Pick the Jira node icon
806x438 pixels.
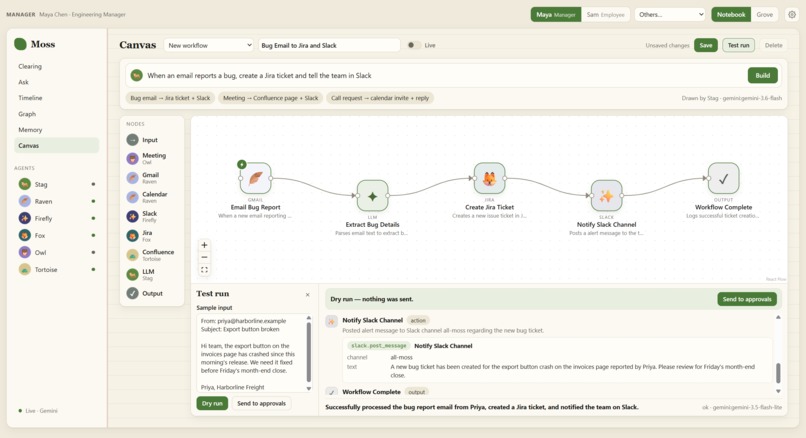pyautogui.click(x=133, y=235)
